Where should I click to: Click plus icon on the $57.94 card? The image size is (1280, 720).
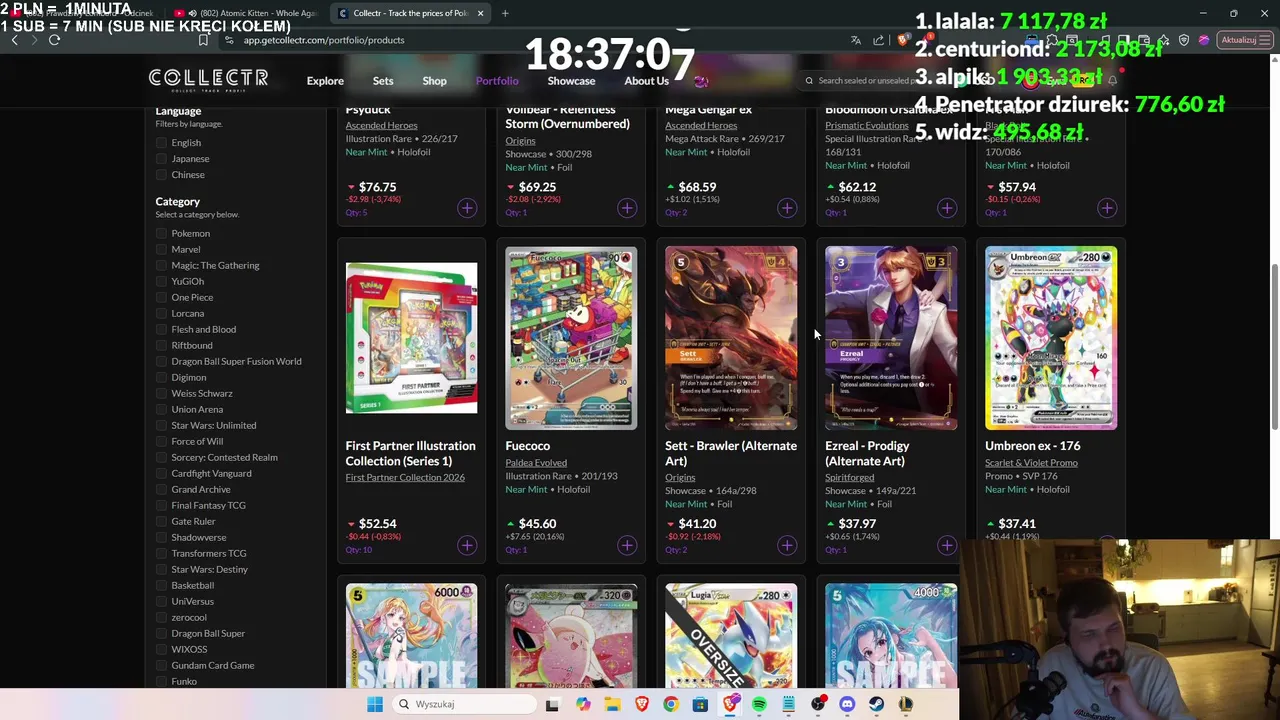(x=1107, y=208)
